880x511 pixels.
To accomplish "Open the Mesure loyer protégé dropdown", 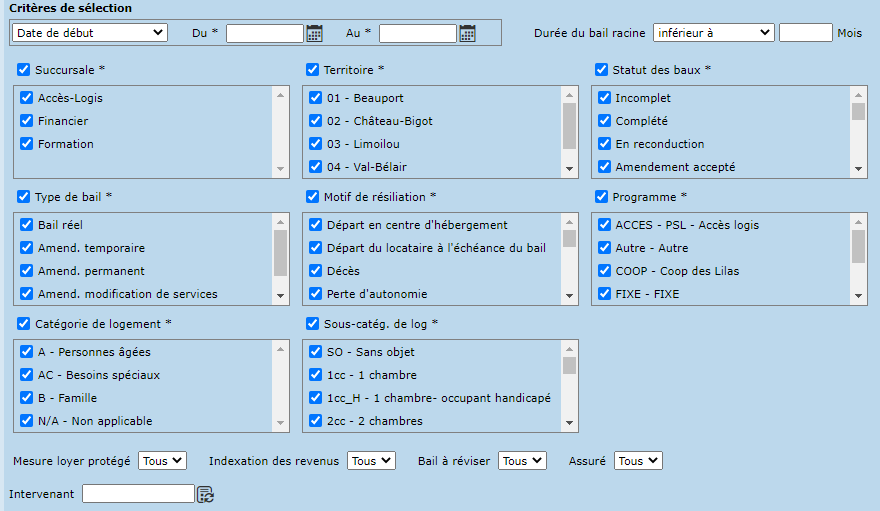I will (x=162, y=461).
